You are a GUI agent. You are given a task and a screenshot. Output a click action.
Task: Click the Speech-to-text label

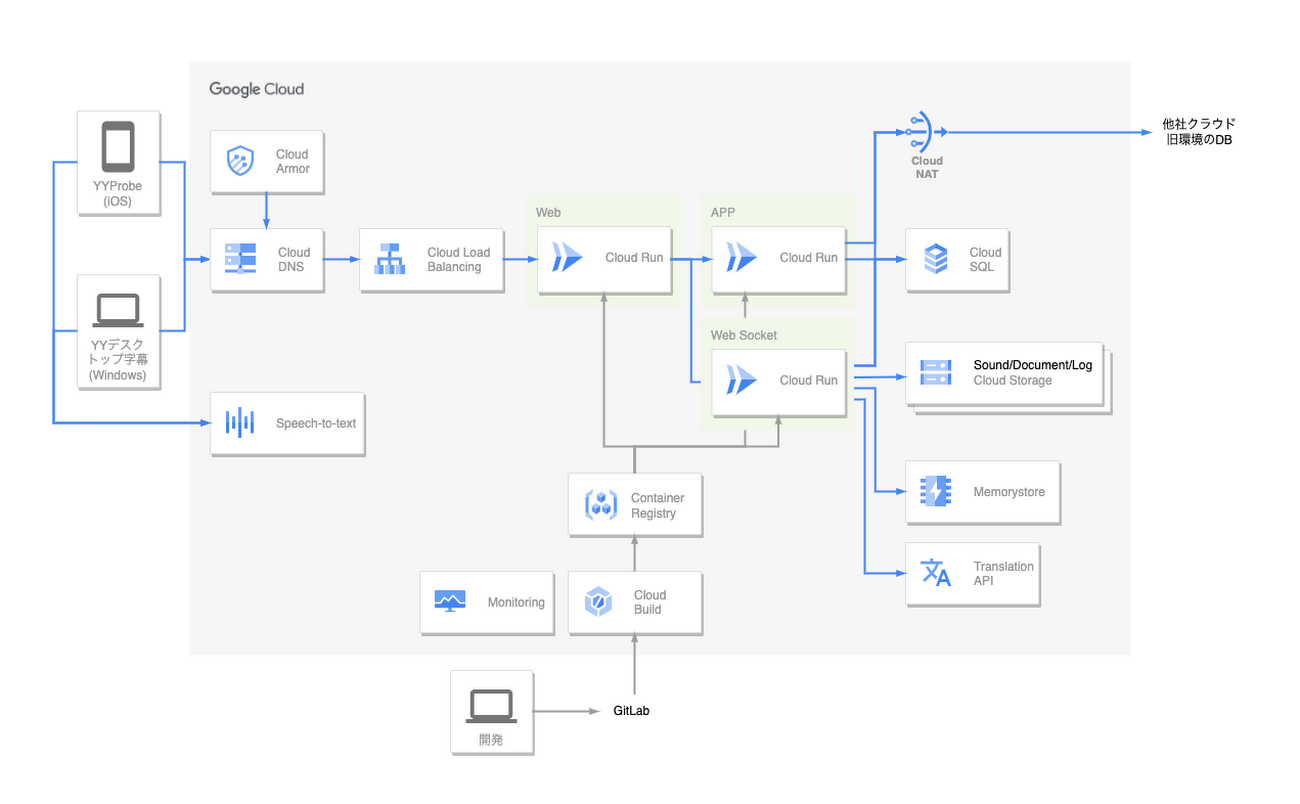316,423
